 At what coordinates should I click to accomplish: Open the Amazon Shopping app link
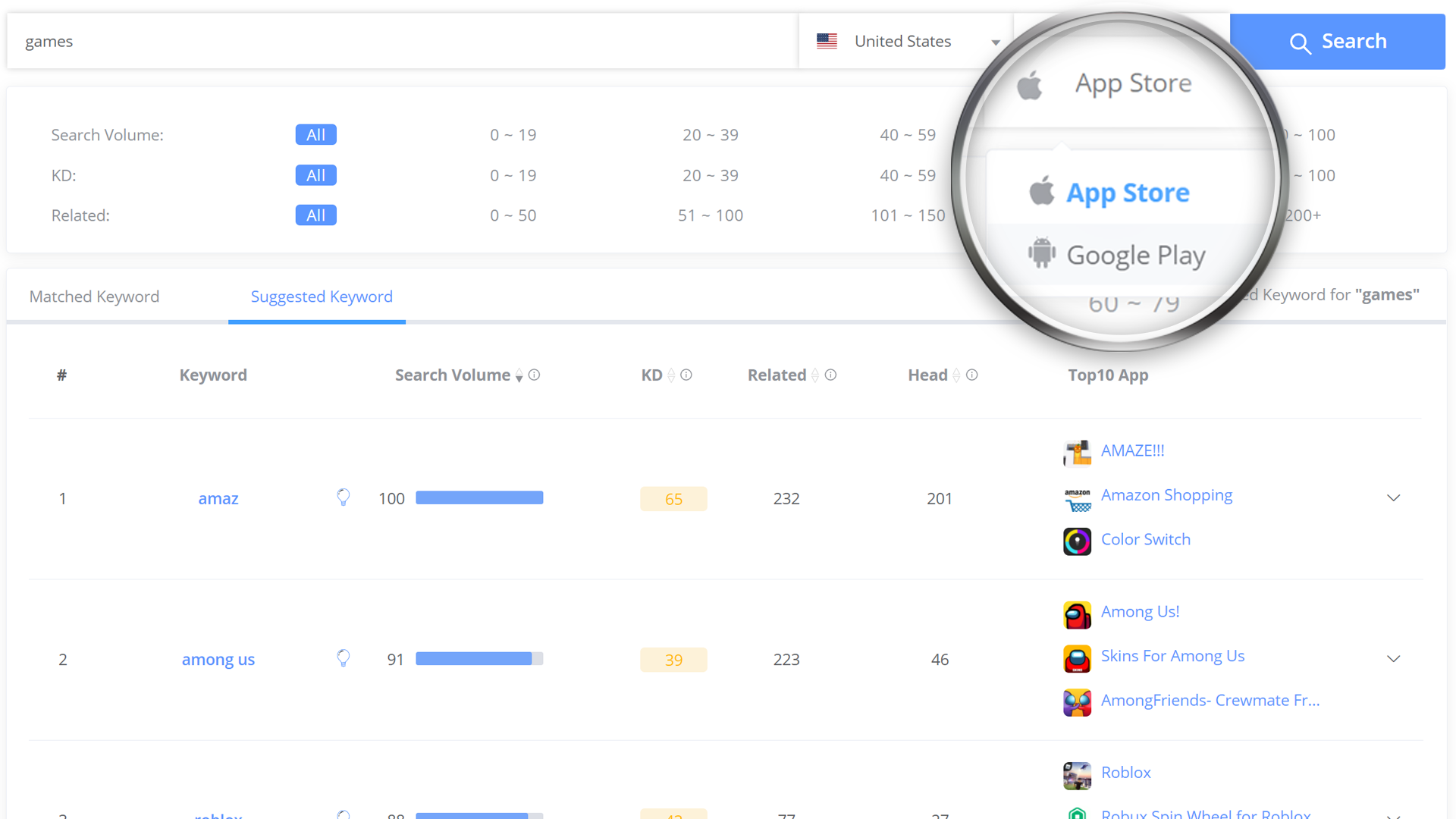1166,495
